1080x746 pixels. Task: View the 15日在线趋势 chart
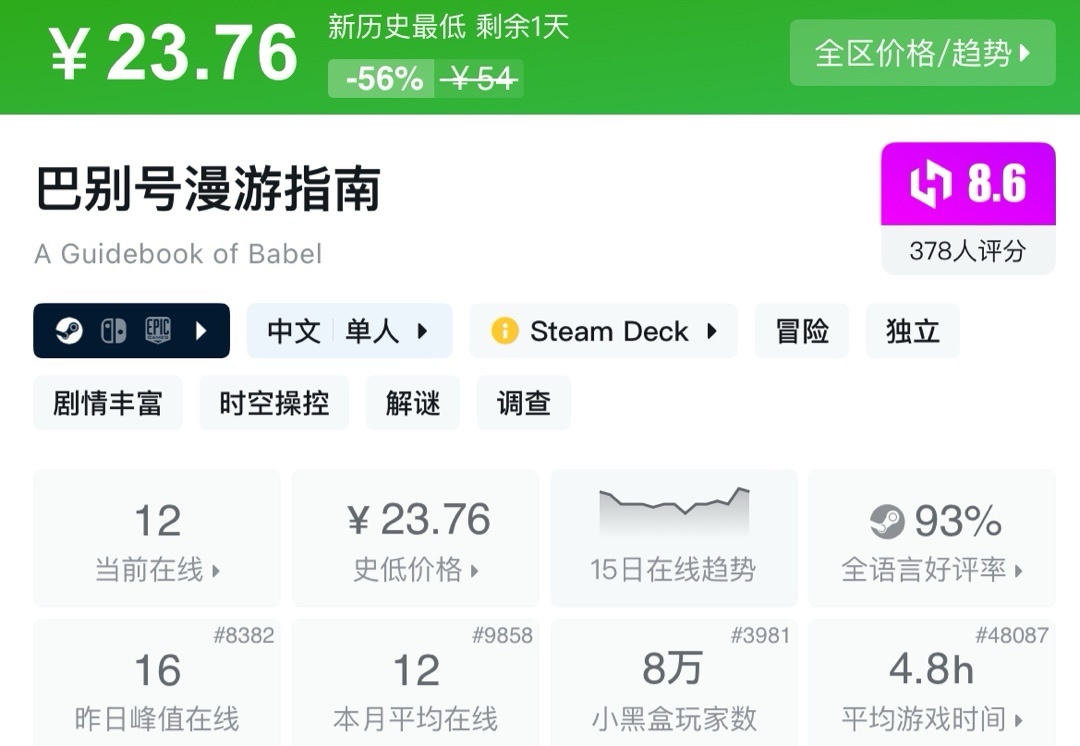coord(673,540)
